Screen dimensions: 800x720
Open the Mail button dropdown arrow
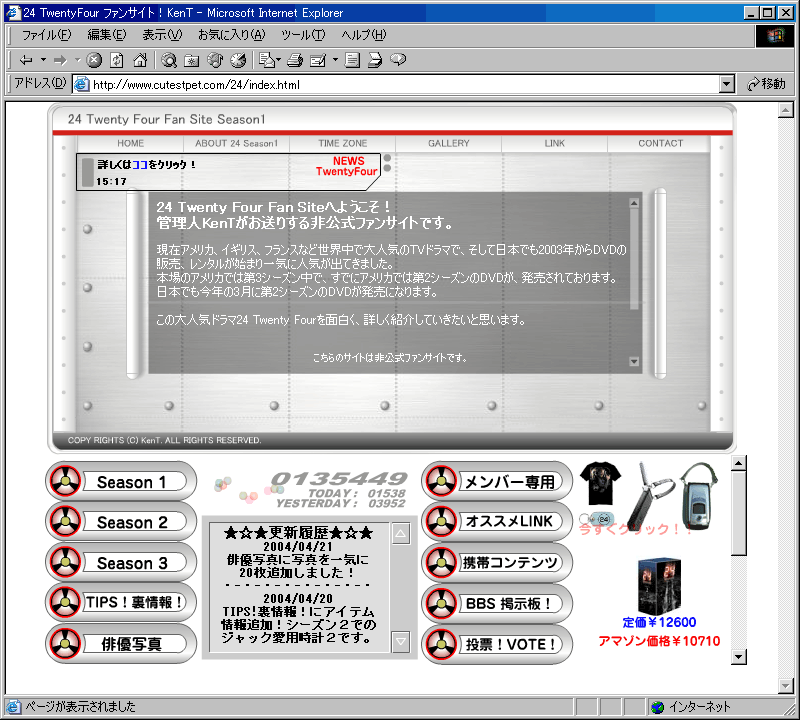[279, 60]
